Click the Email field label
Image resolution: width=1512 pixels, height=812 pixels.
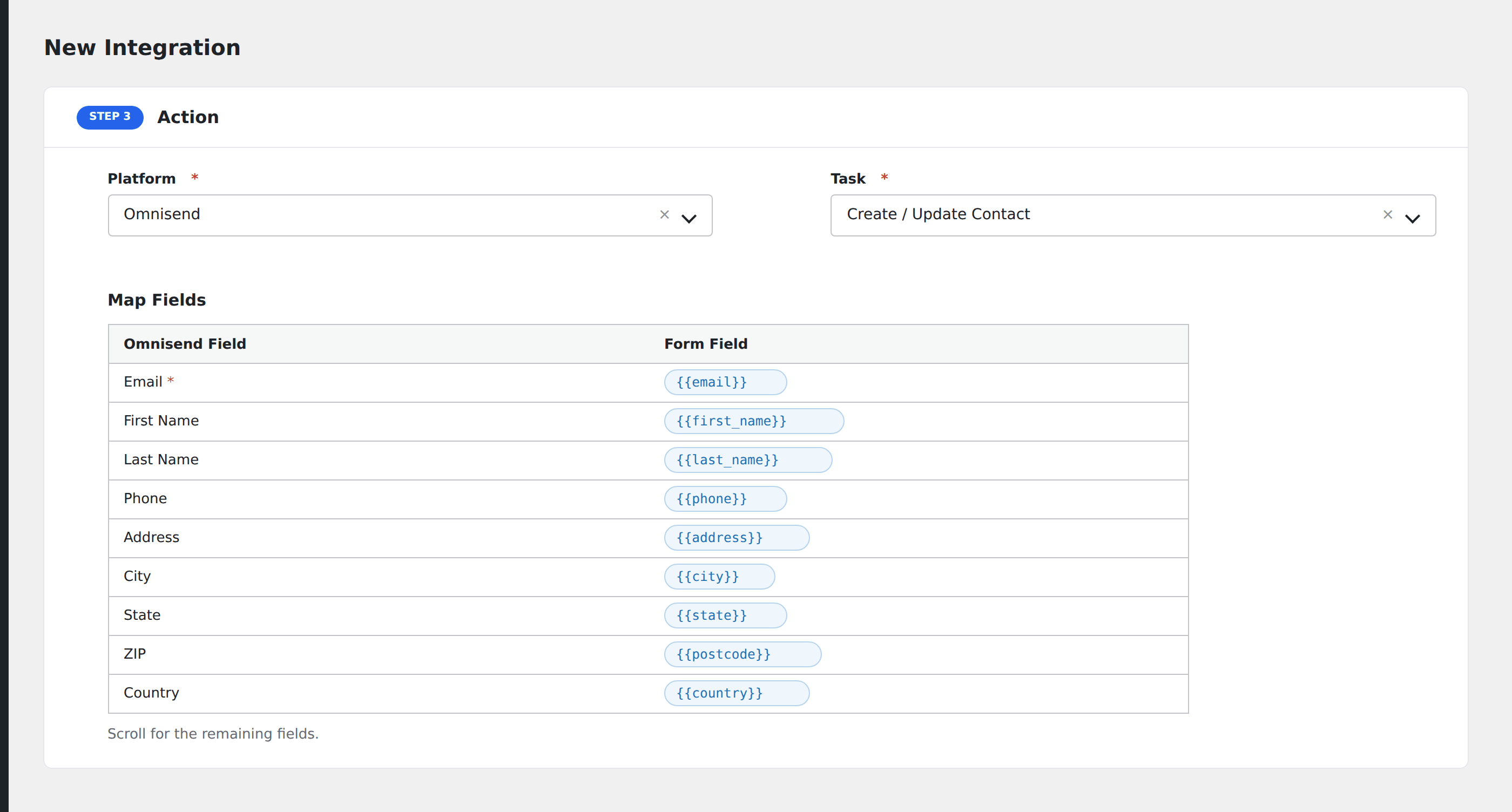[143, 382]
